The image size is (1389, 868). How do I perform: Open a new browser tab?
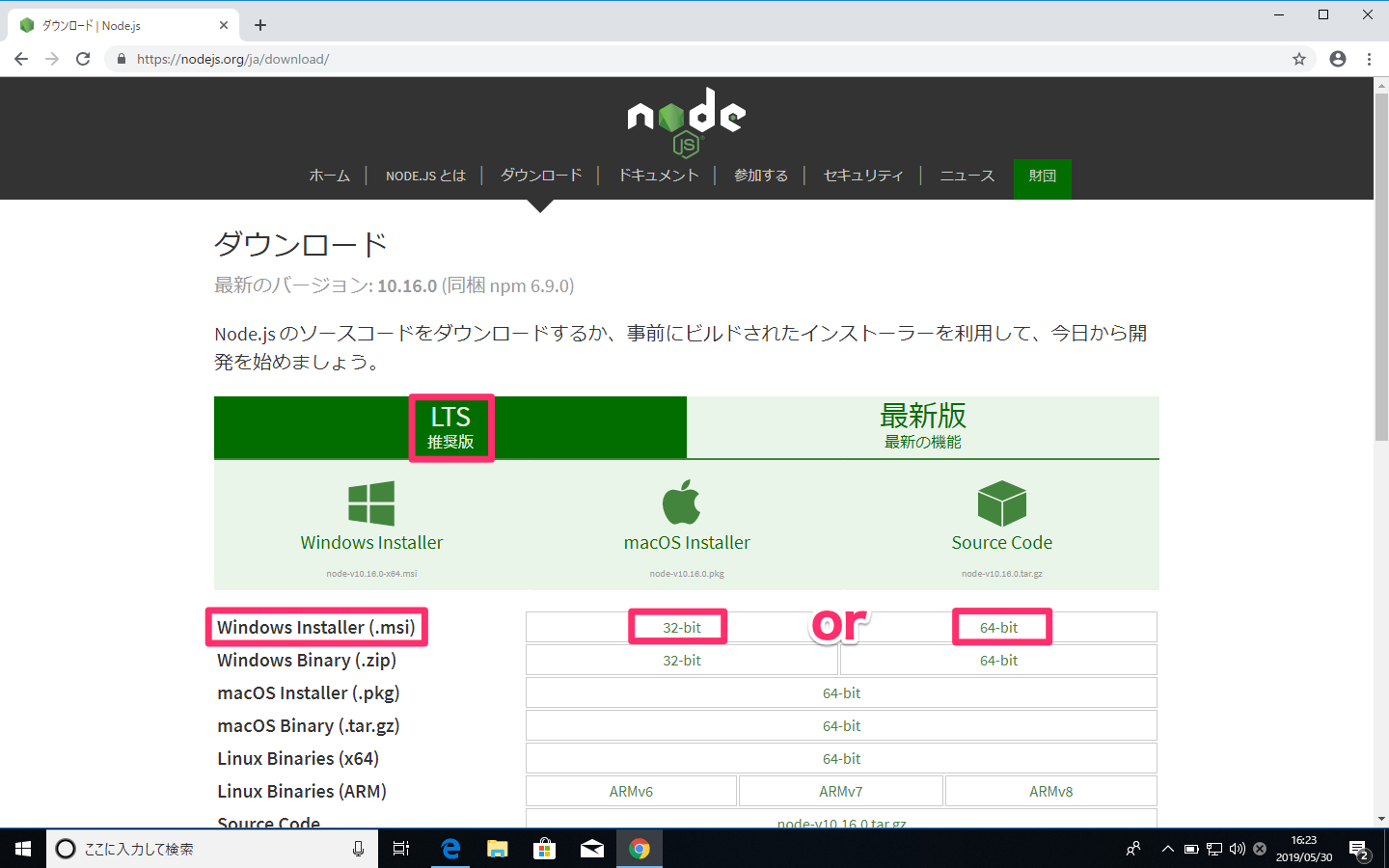(x=260, y=25)
